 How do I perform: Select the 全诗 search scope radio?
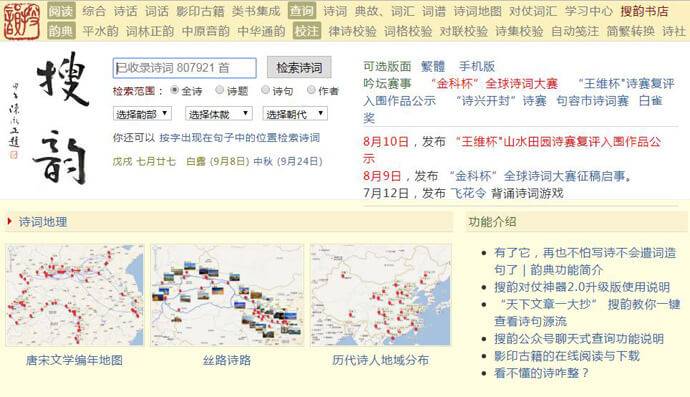(x=175, y=90)
